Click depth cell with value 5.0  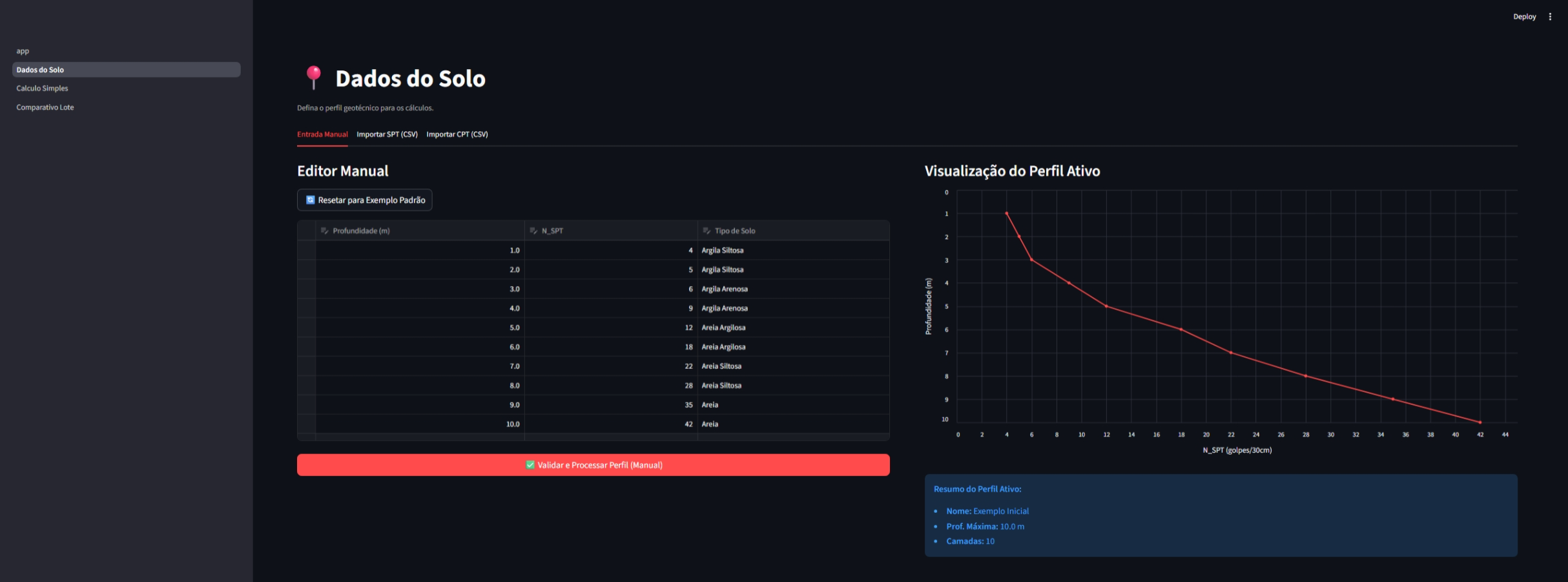coord(420,327)
